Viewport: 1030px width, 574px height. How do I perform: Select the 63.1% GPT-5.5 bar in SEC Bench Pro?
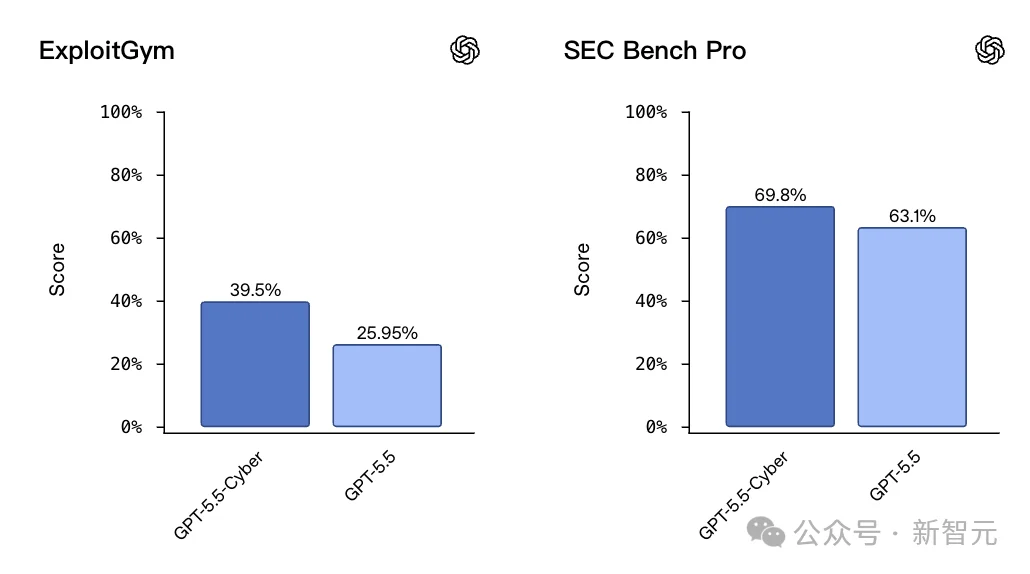912,327
